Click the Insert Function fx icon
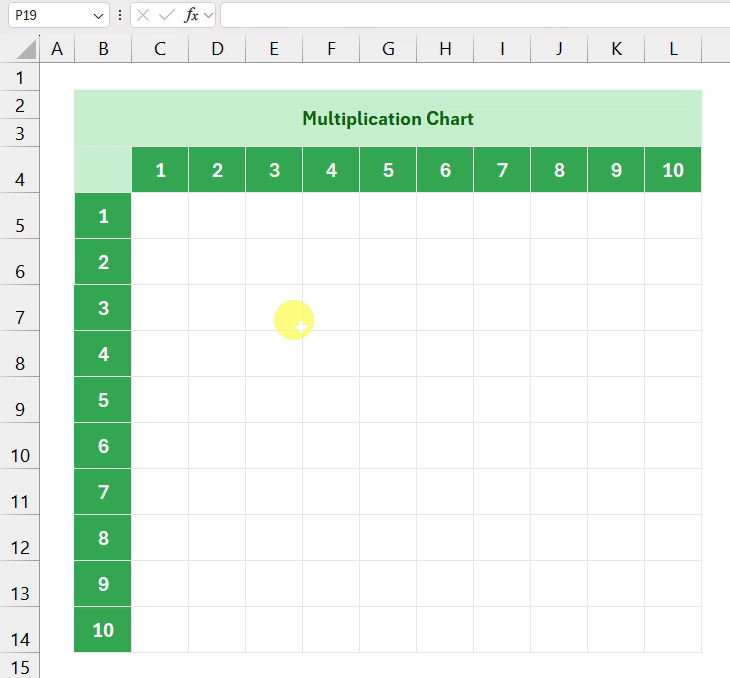Viewport: 730px width, 678px height. pyautogui.click(x=191, y=15)
